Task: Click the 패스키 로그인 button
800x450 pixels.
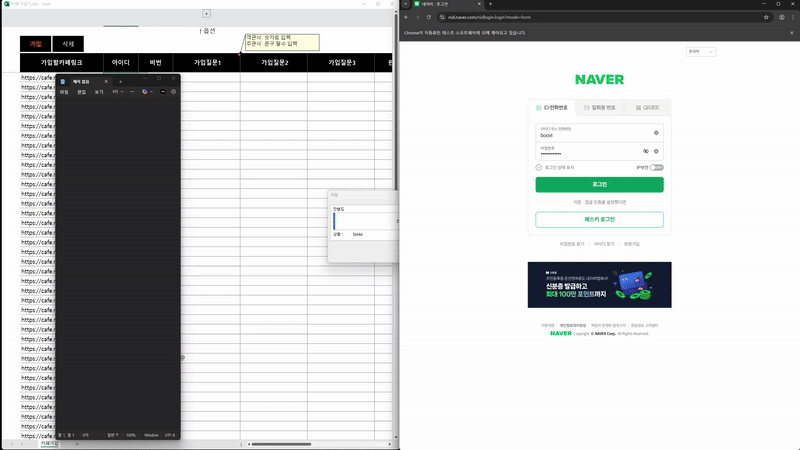Action: tap(599, 219)
